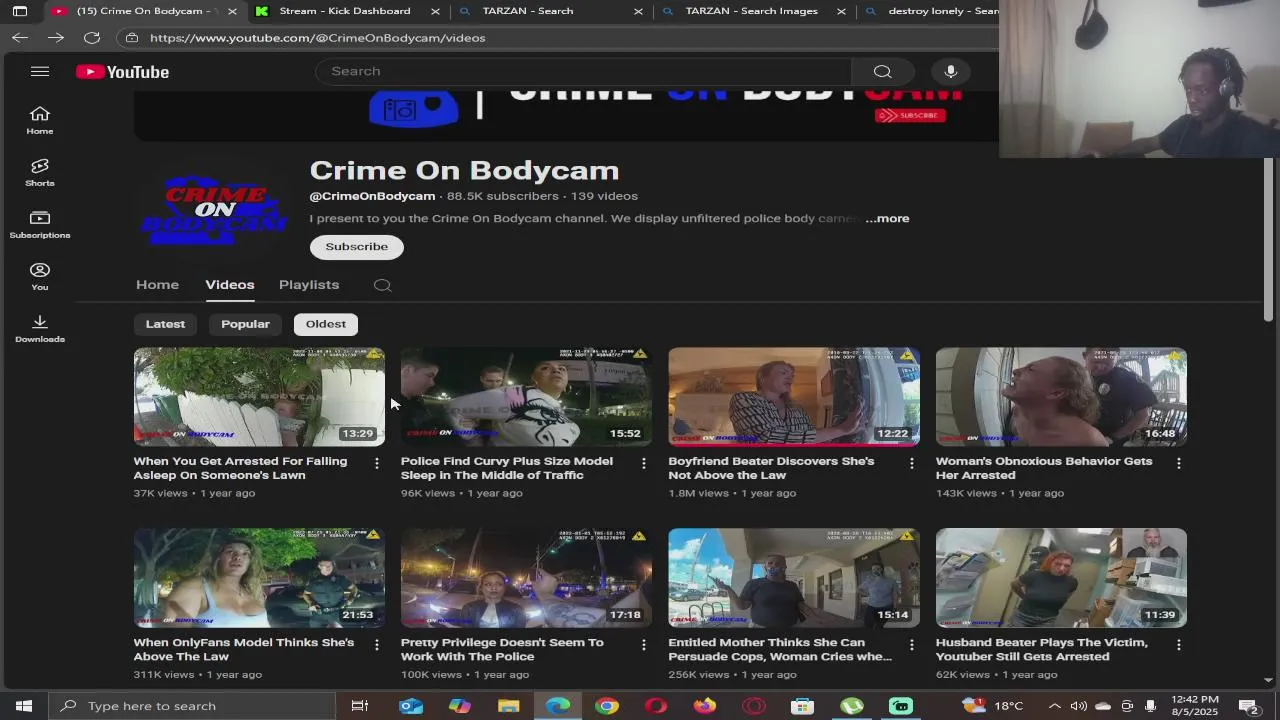Reload the current page

pyautogui.click(x=92, y=37)
